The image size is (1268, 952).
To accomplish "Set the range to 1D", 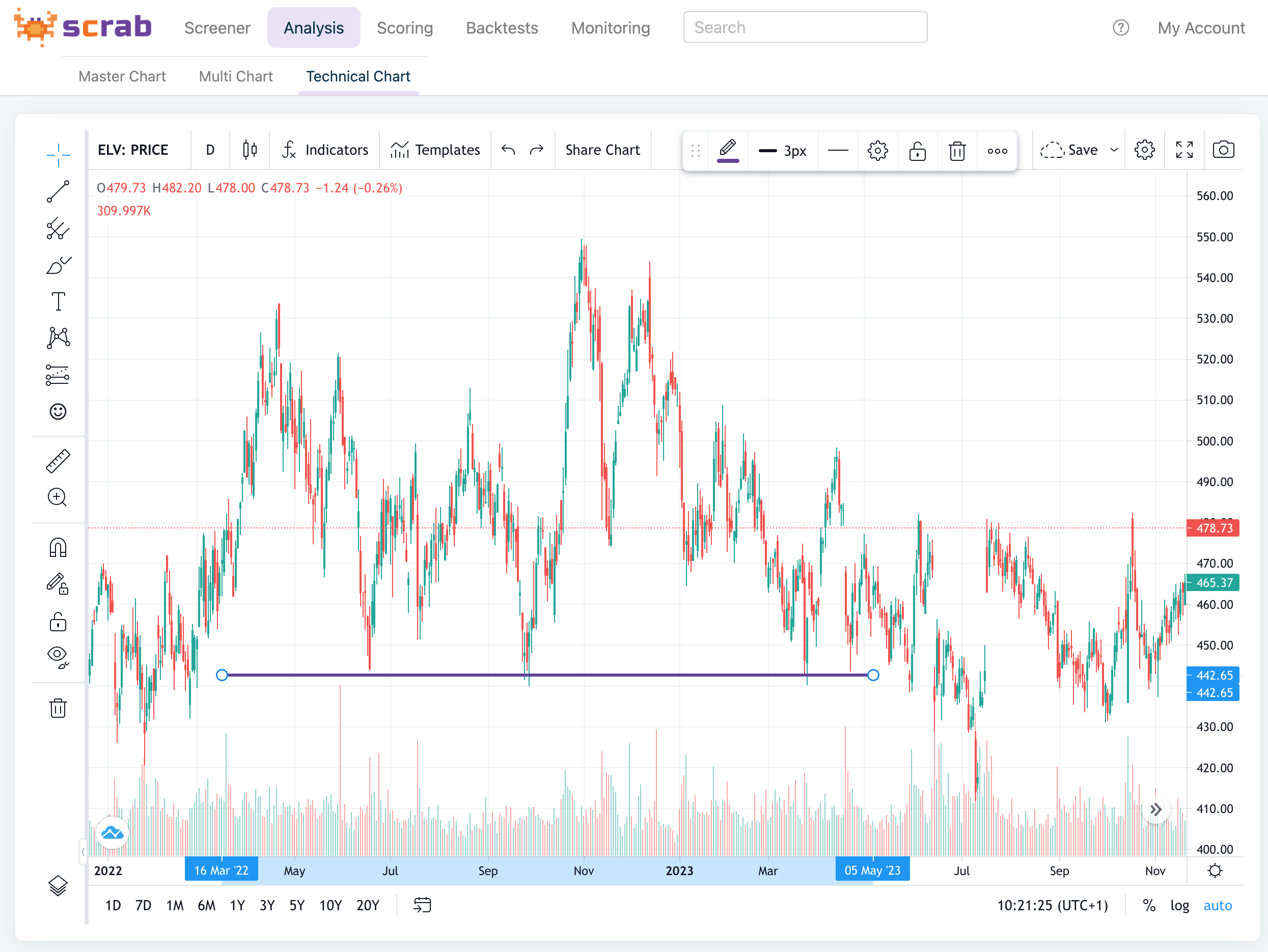I will coord(113,905).
